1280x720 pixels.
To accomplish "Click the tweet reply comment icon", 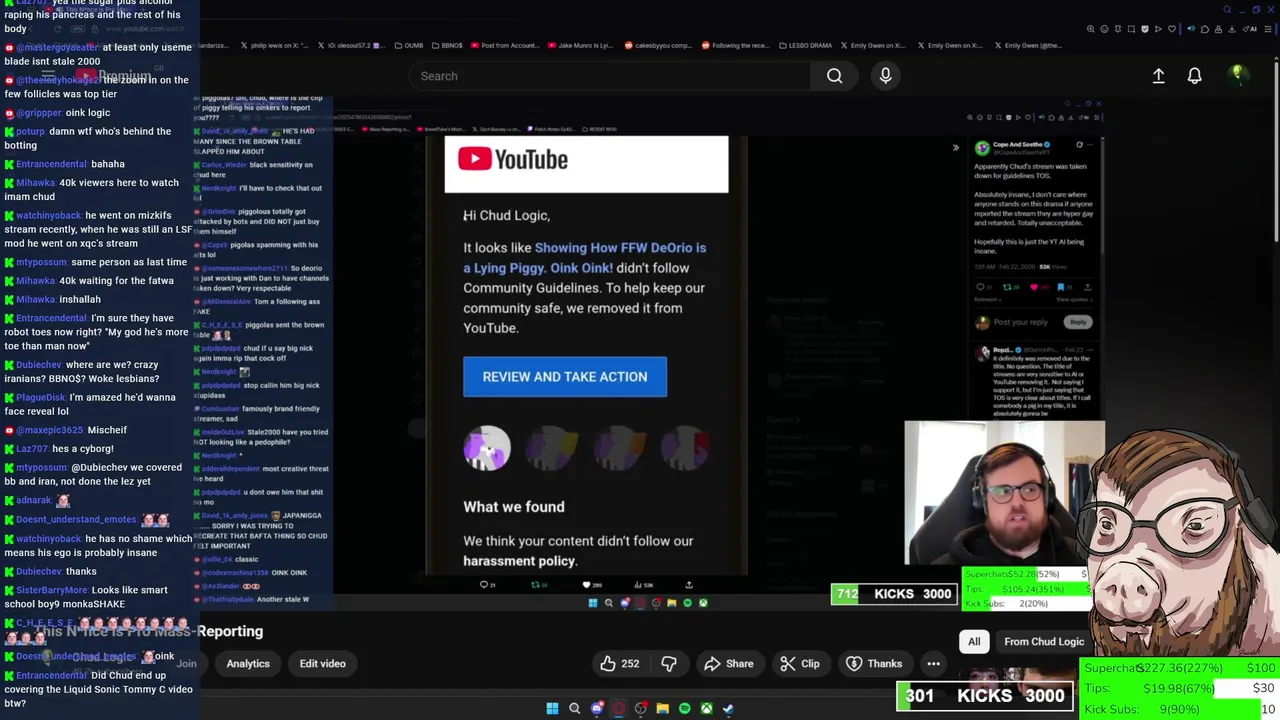I will click(981, 287).
